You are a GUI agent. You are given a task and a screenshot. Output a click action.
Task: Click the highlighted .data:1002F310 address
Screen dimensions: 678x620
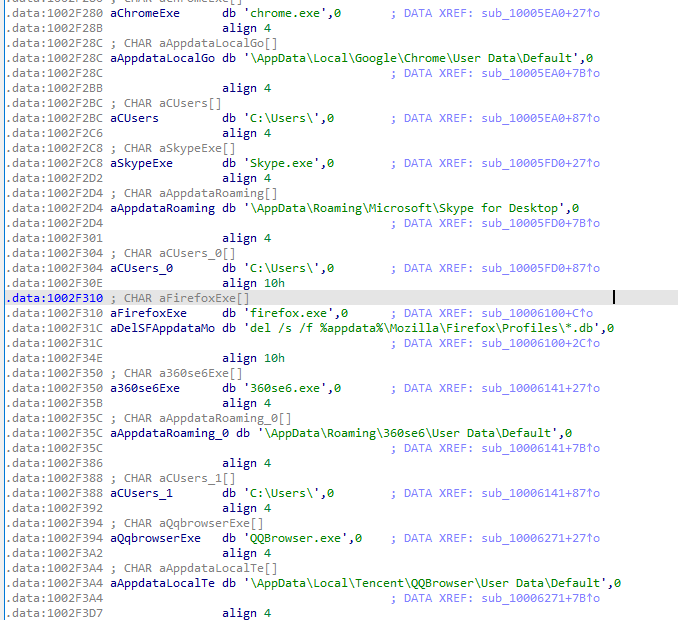click(x=55, y=298)
